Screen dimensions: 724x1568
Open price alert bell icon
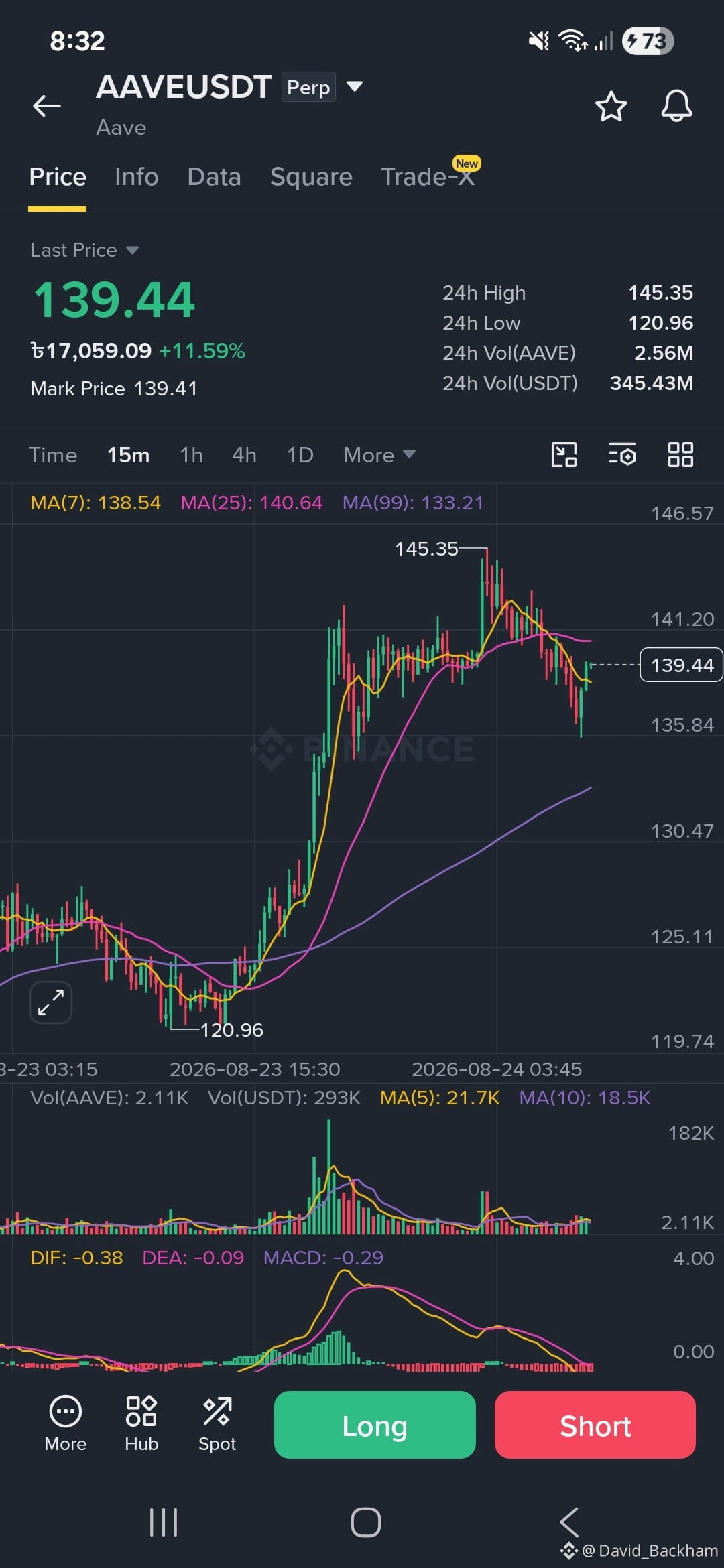[676, 106]
